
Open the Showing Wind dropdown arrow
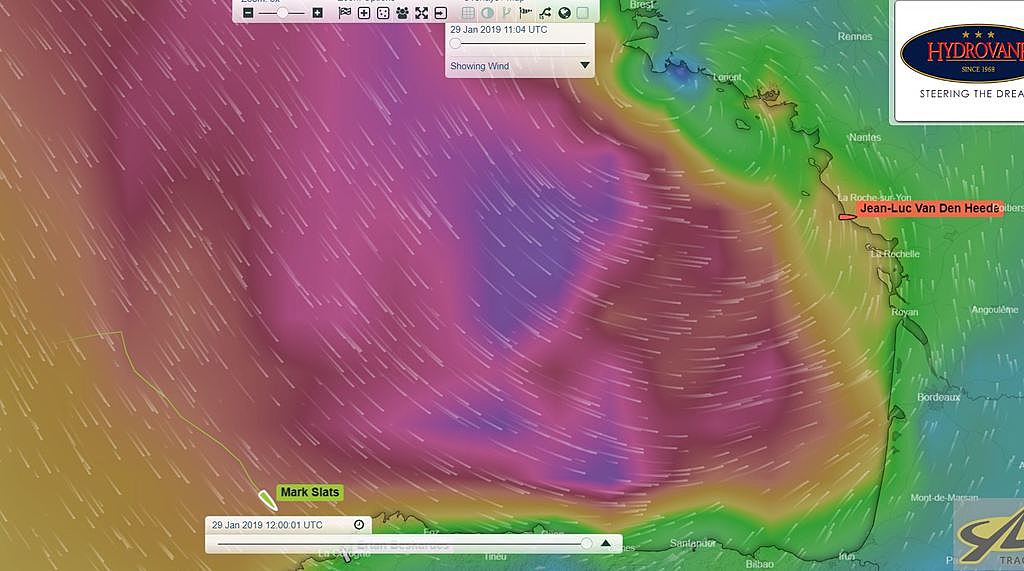(x=584, y=65)
